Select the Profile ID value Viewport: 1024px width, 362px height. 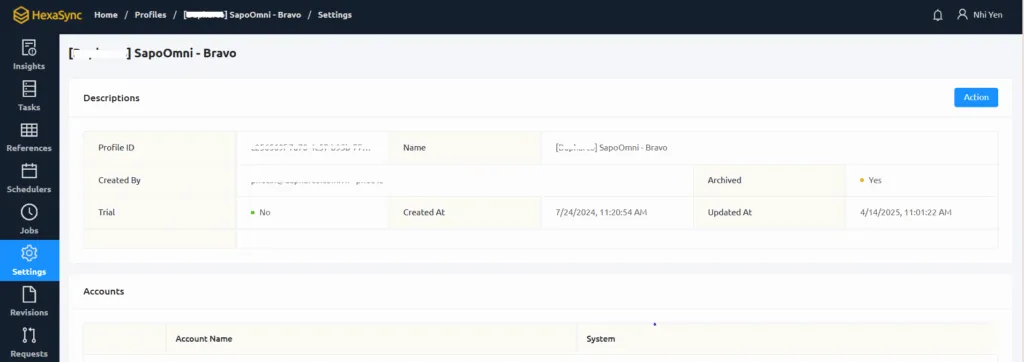[311, 148]
